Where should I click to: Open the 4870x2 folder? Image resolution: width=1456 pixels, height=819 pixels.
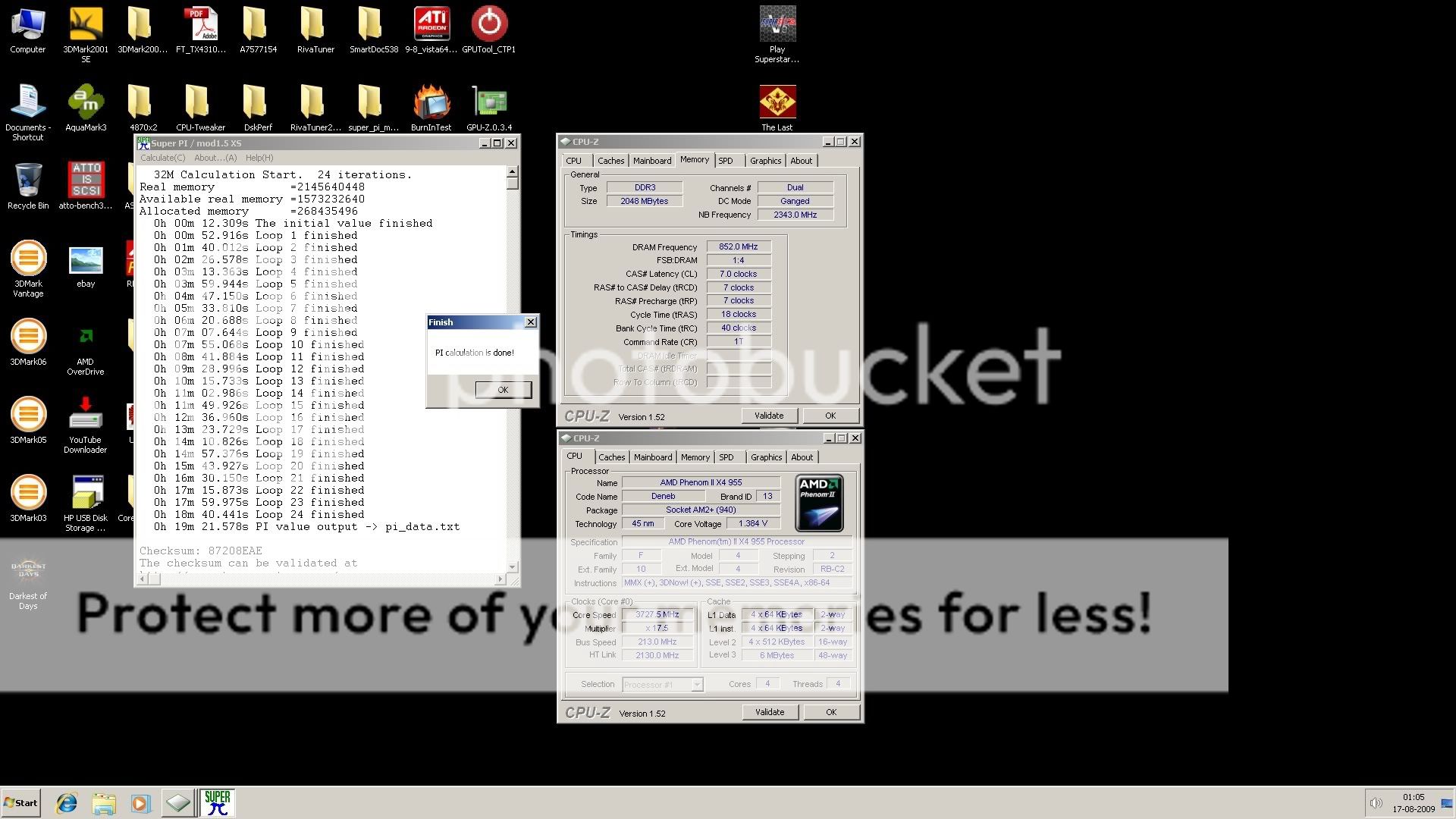143,108
